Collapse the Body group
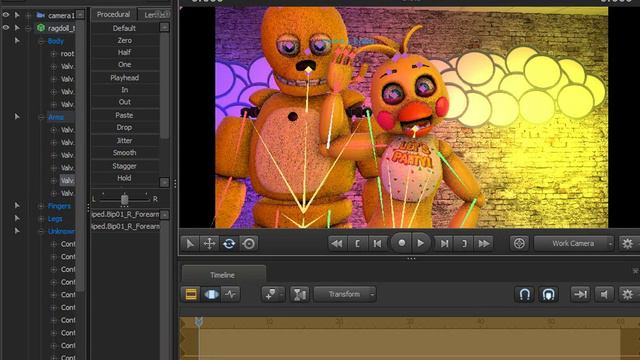Viewport: 640px width, 360px height. click(41, 41)
